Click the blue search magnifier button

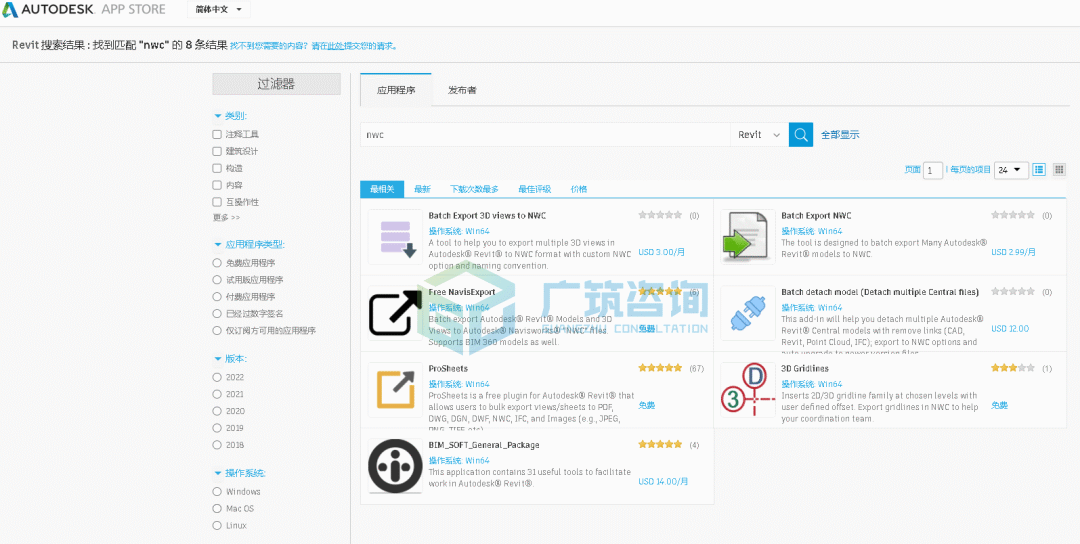[x=800, y=135]
